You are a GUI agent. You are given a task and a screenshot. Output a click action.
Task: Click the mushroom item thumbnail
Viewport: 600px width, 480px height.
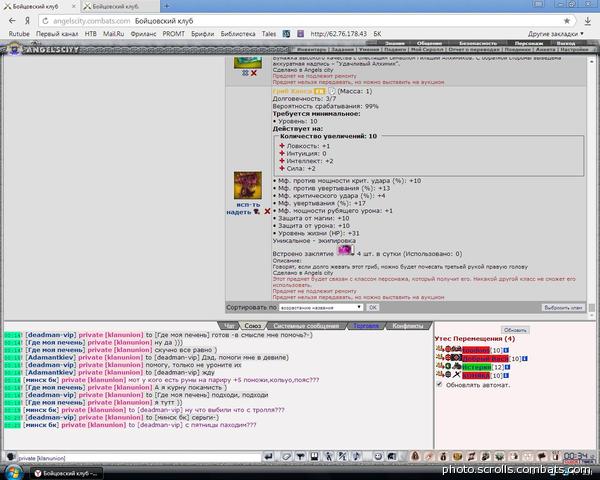(x=248, y=185)
